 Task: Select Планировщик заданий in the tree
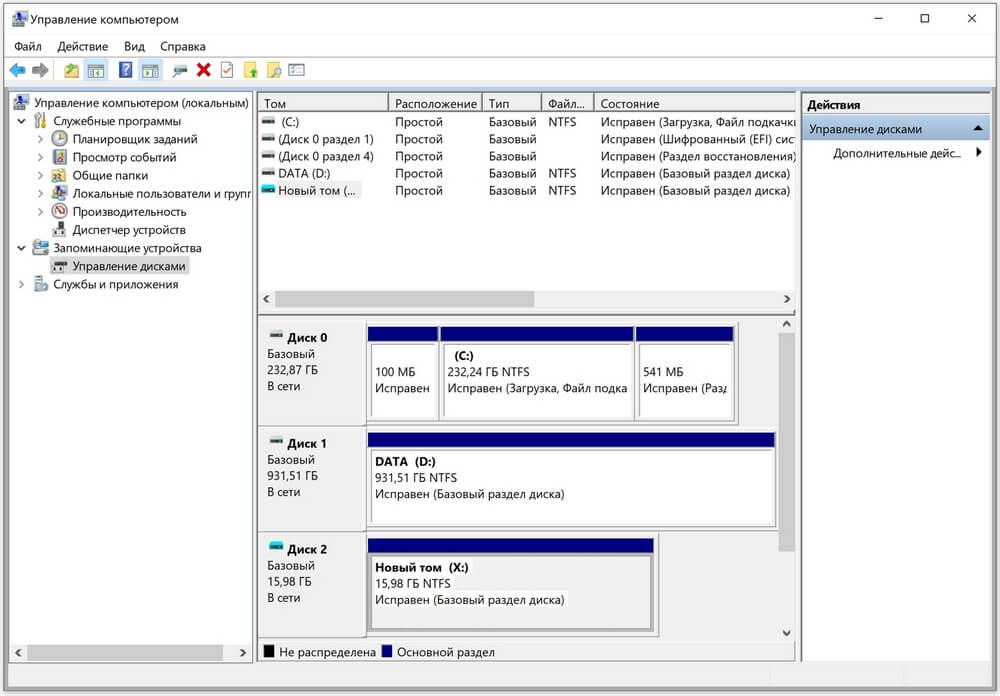tap(134, 139)
